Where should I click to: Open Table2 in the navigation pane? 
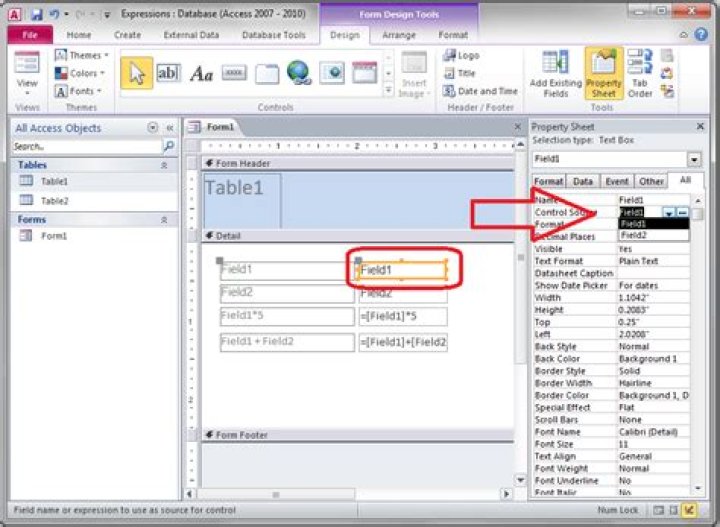54,200
